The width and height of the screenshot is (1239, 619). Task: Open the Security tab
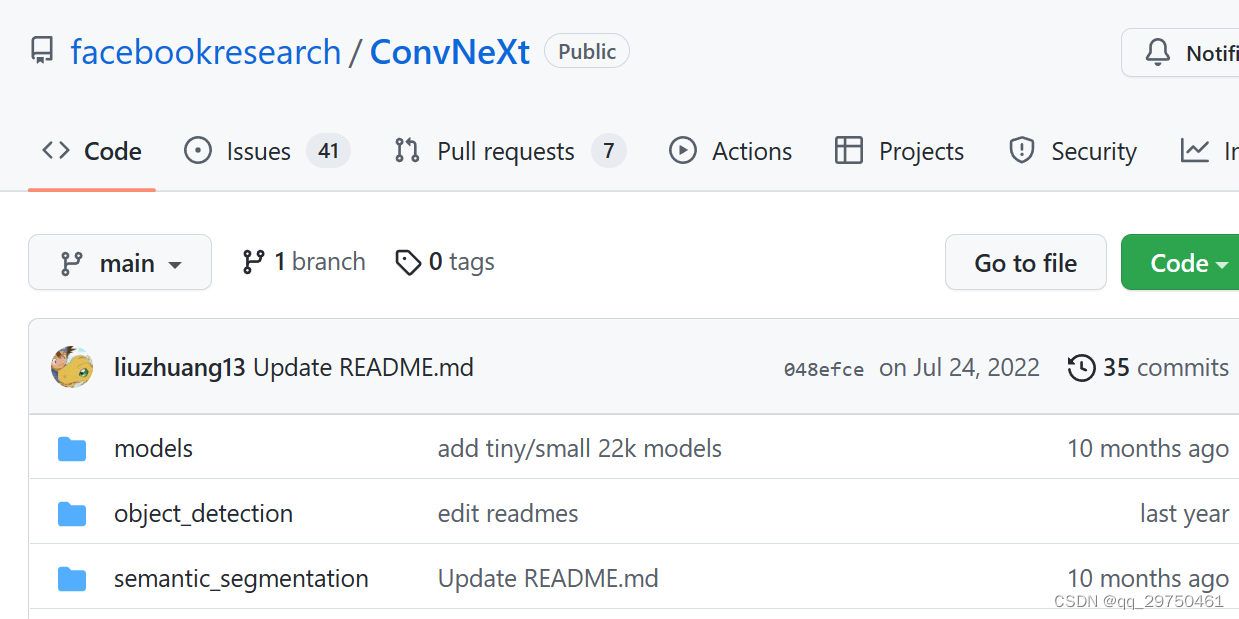(x=1073, y=151)
